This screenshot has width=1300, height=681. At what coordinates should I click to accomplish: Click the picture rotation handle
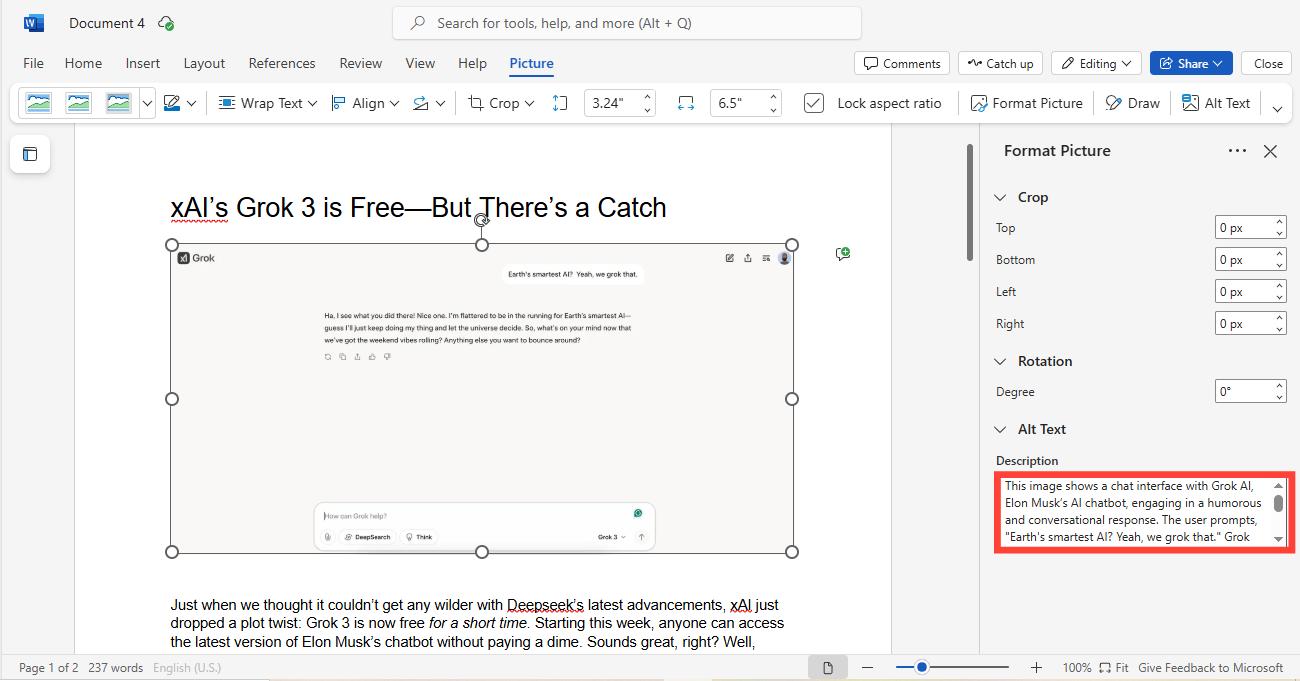click(482, 220)
